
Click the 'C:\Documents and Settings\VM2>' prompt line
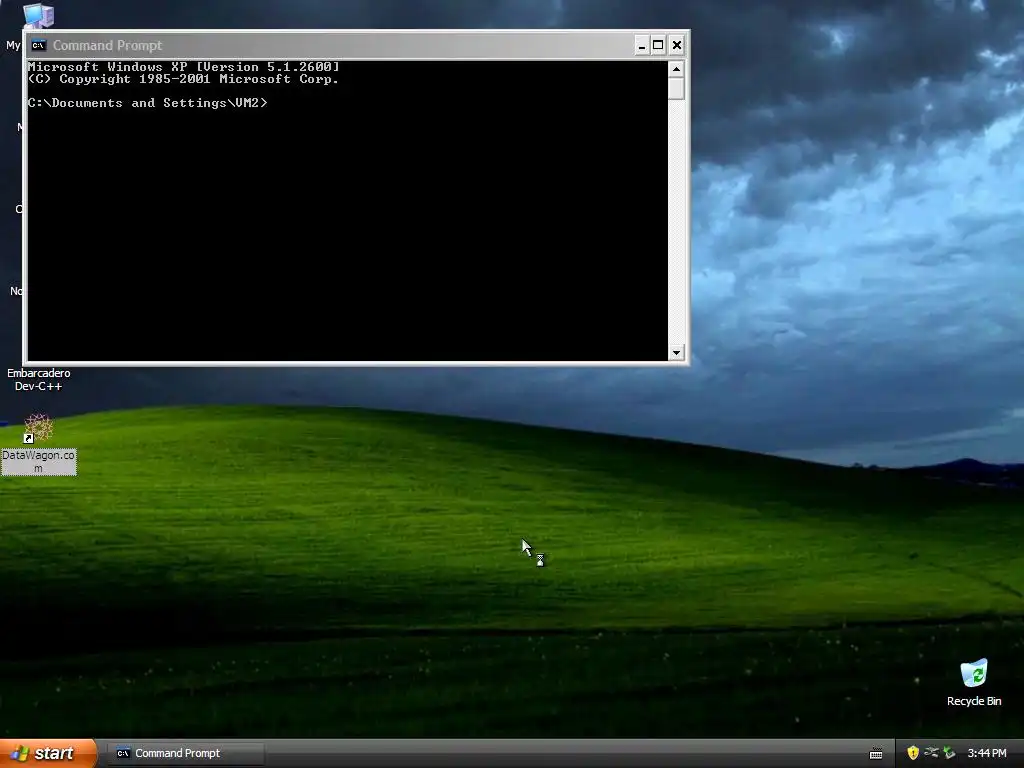pos(148,103)
